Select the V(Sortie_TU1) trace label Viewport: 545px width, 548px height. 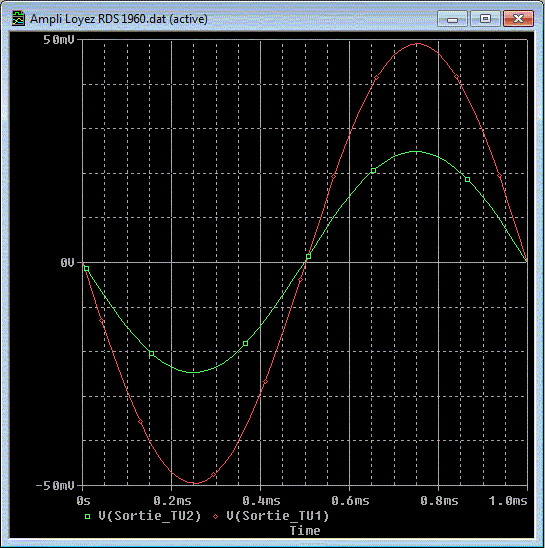coord(278,516)
